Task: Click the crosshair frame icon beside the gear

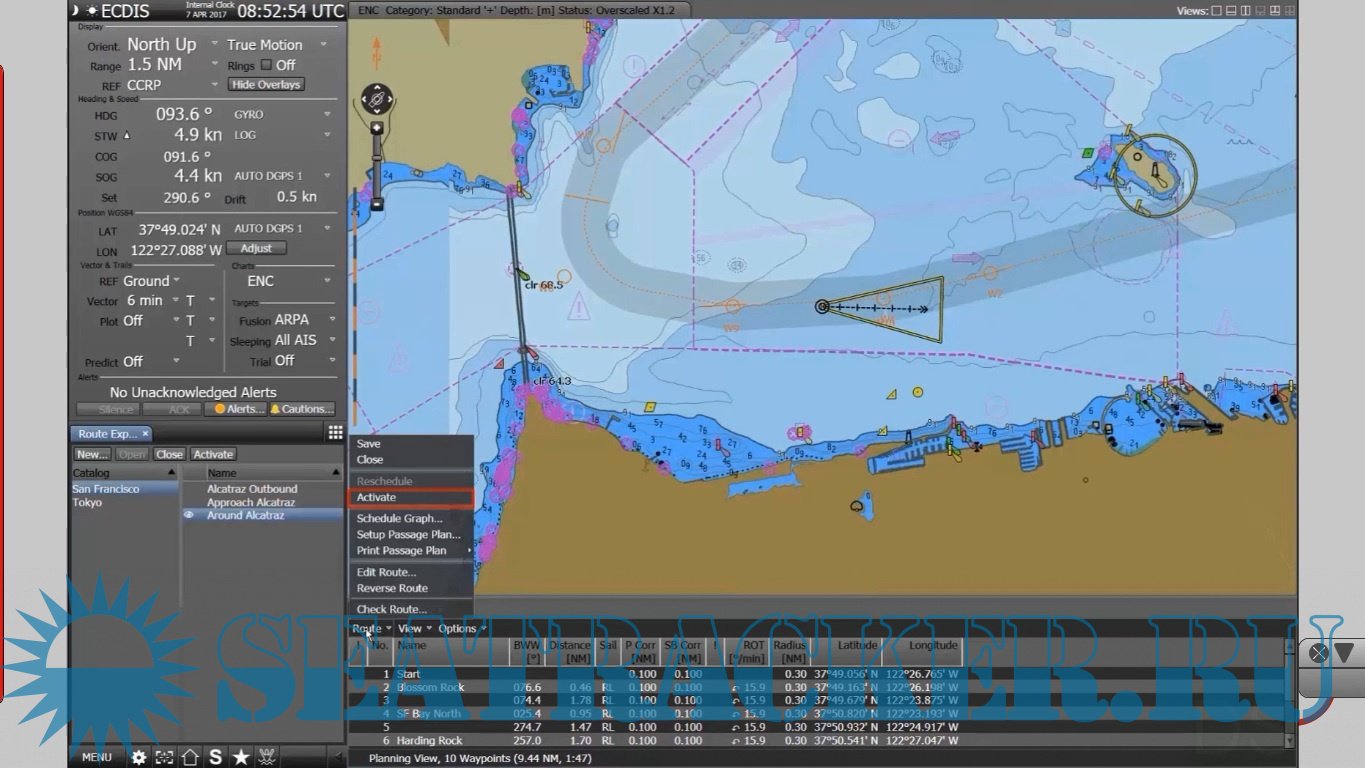Action: (x=164, y=757)
